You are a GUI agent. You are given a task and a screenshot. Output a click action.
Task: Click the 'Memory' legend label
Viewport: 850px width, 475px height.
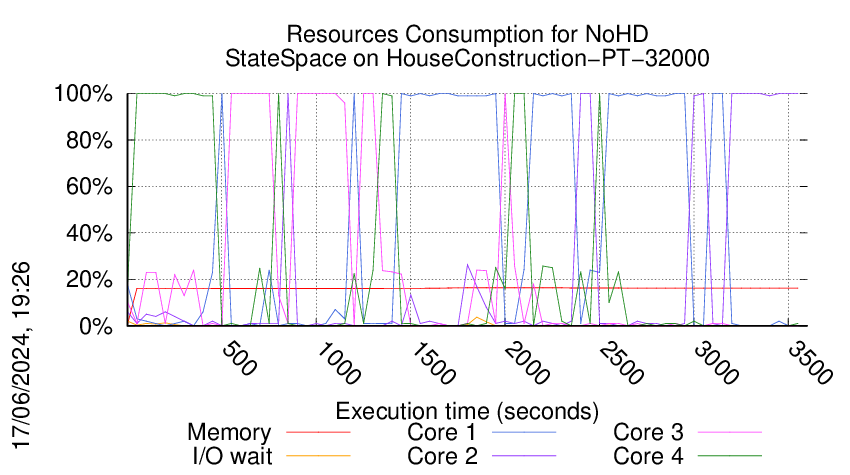click(229, 433)
